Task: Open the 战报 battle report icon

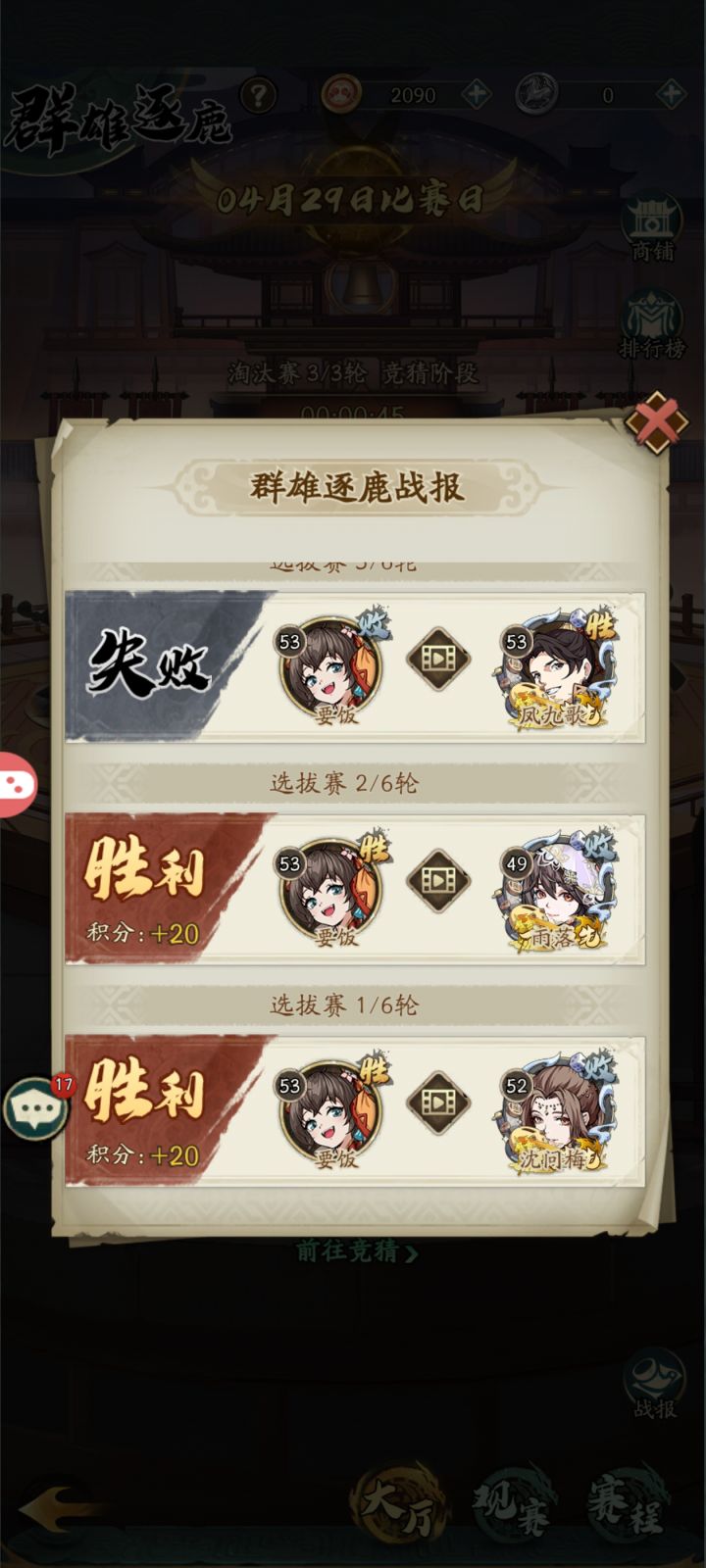Action: point(654,1384)
